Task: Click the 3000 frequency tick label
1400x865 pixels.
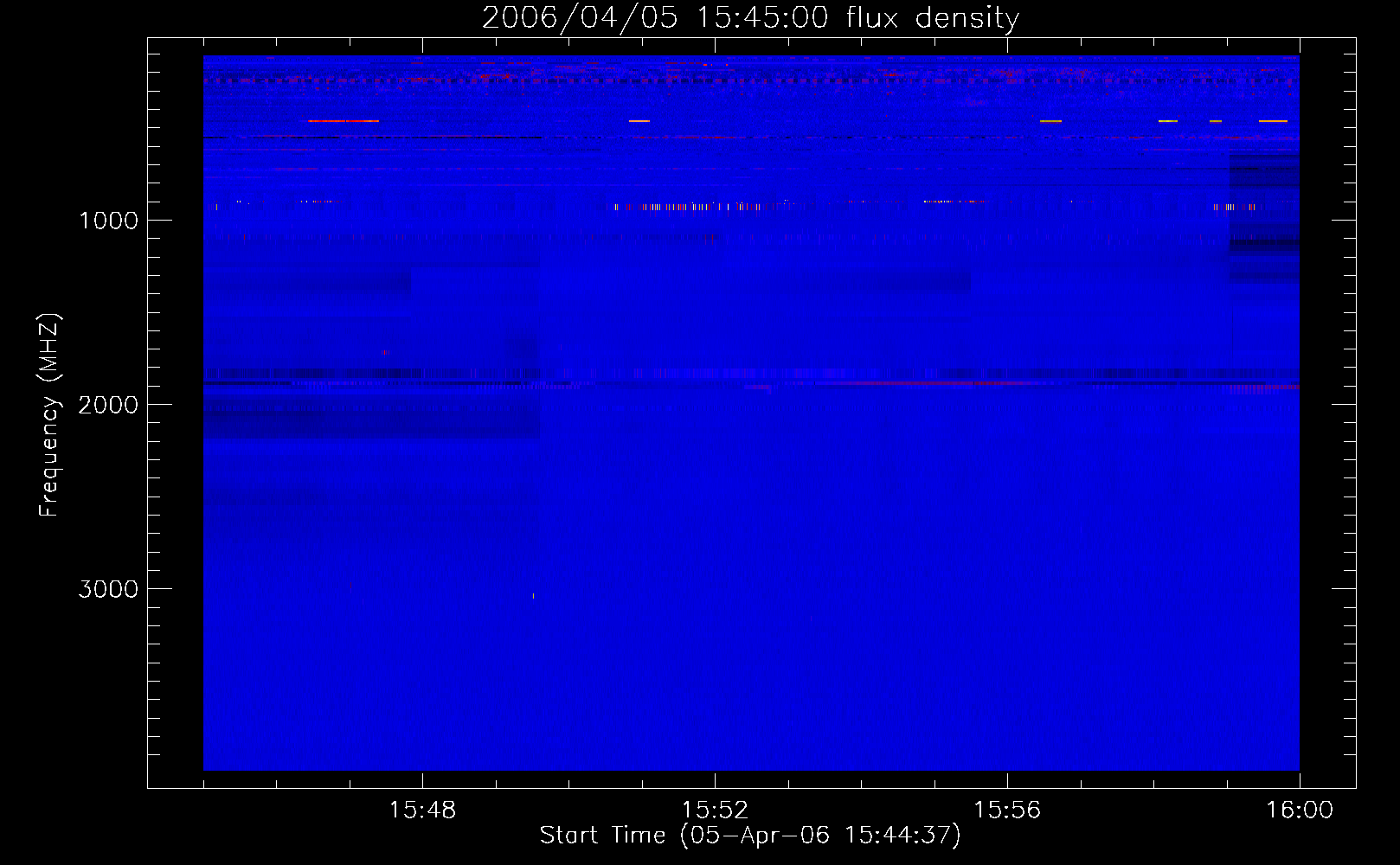Action: click(108, 589)
